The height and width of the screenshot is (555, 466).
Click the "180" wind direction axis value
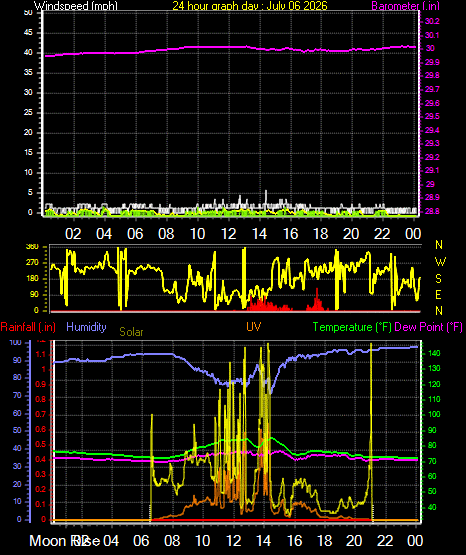(32, 279)
